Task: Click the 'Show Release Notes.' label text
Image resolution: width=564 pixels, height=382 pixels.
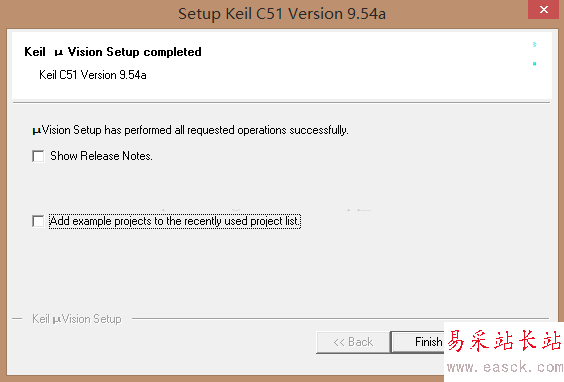Action: click(x=101, y=156)
